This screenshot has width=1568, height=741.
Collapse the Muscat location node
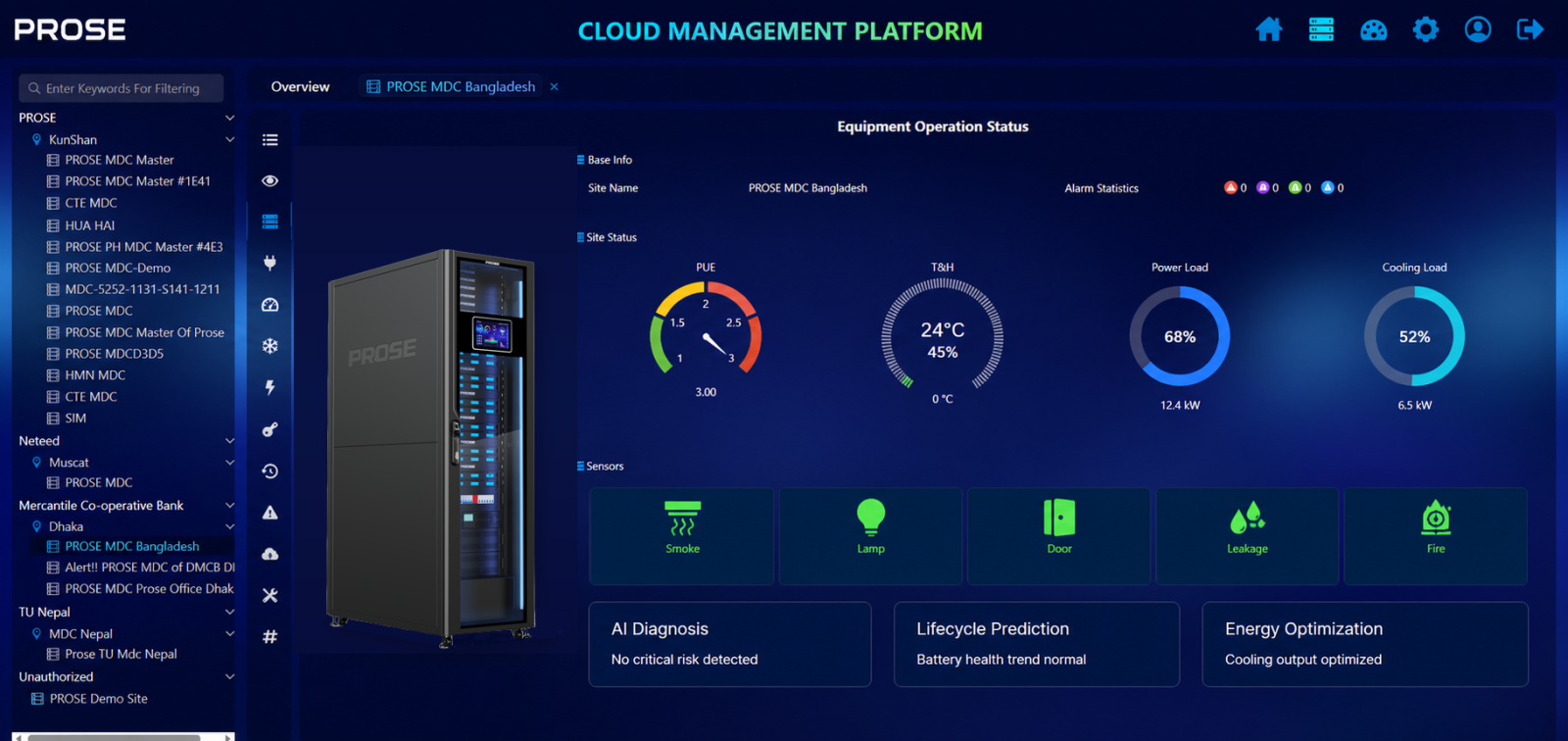click(x=229, y=463)
